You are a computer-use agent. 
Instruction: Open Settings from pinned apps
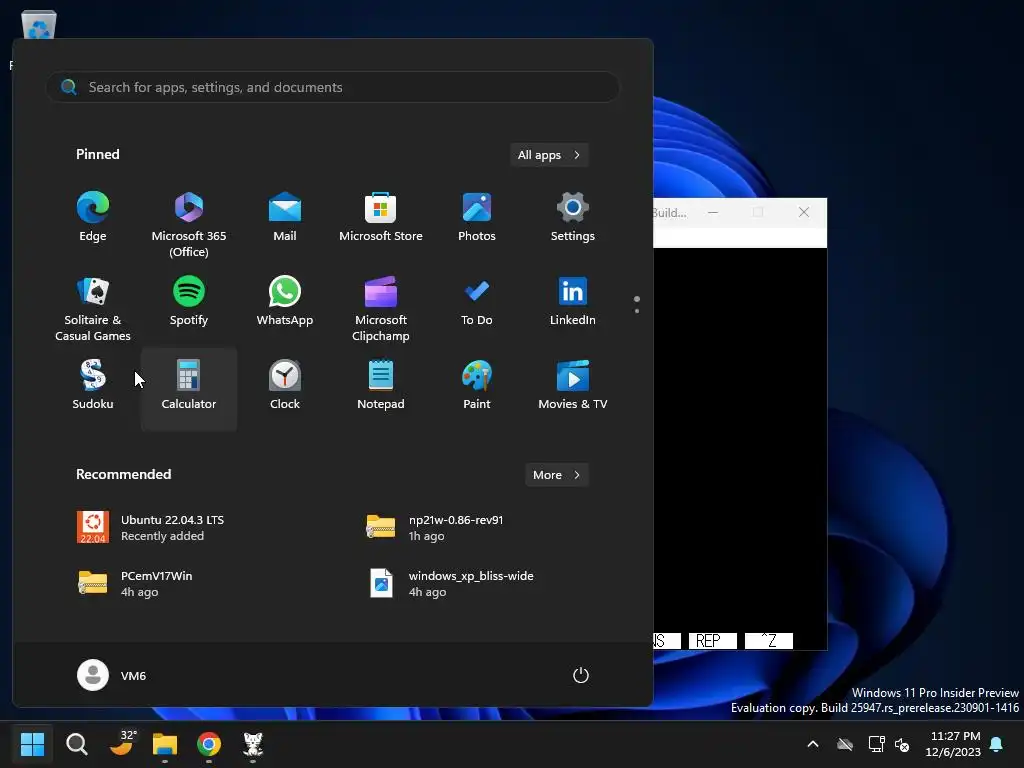(573, 219)
